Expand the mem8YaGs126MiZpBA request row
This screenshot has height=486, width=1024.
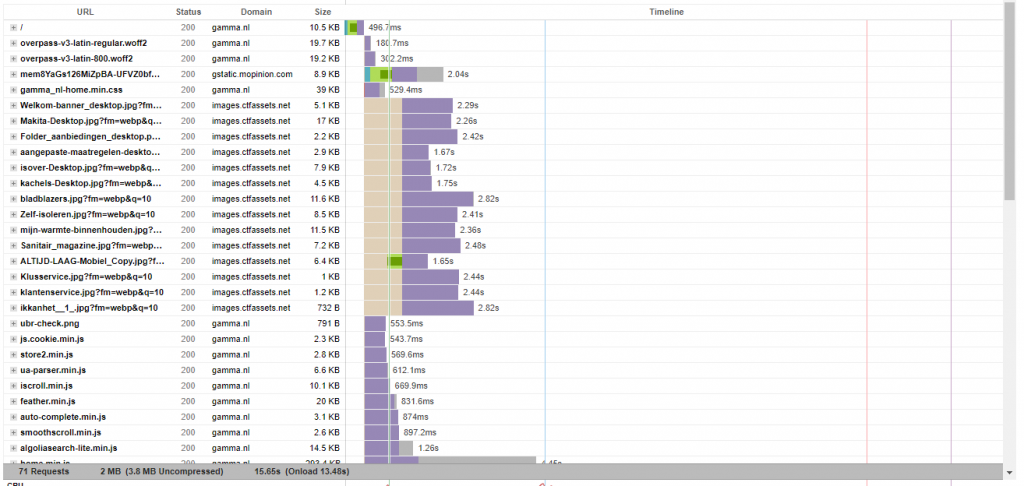[x=13, y=74]
